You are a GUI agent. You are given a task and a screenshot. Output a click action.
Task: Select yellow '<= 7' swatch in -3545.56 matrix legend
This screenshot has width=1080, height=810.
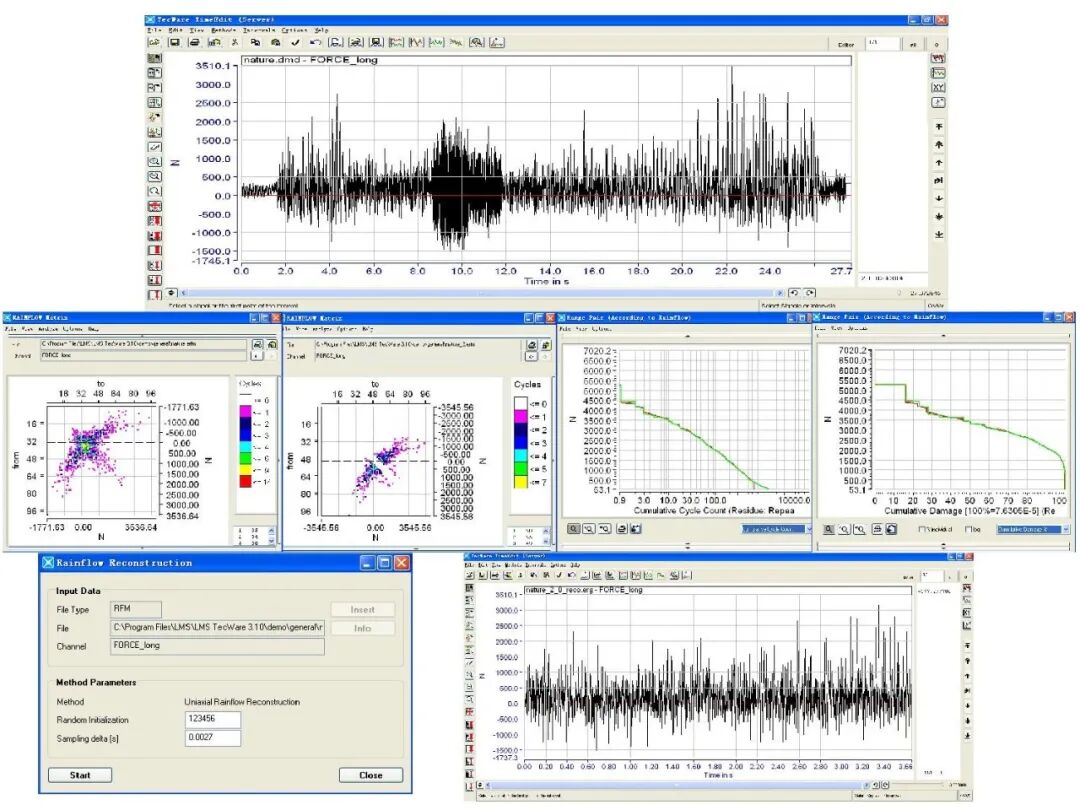pos(521,482)
